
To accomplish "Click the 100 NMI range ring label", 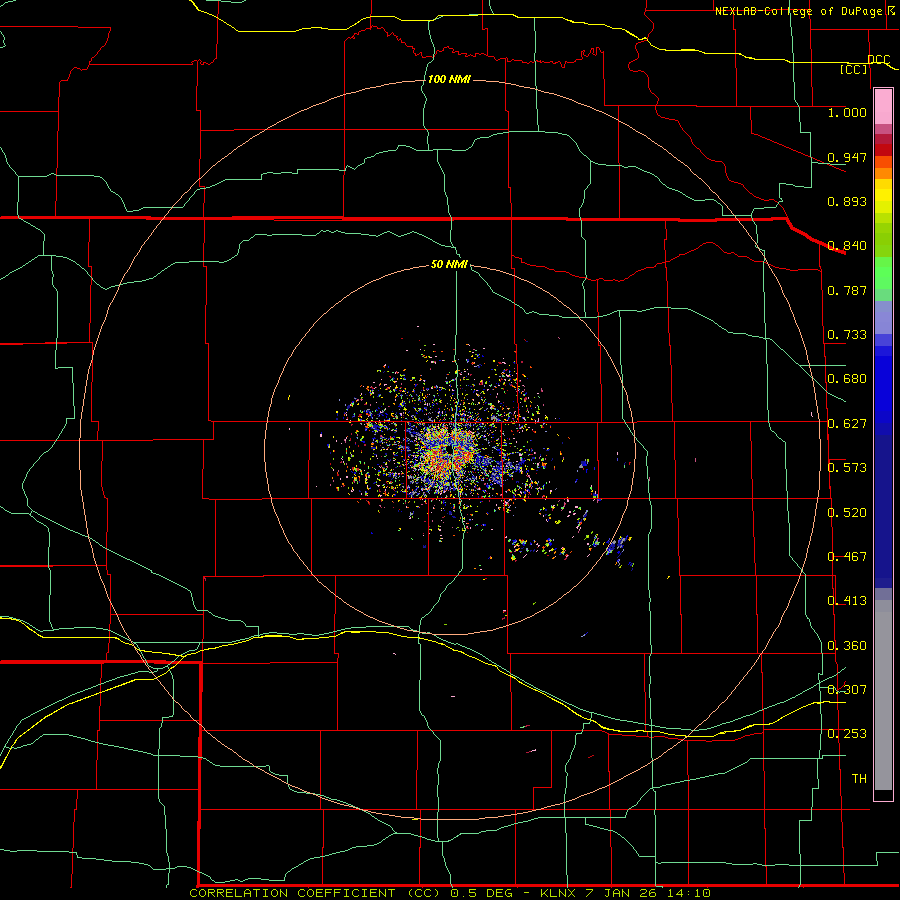I will [x=449, y=79].
